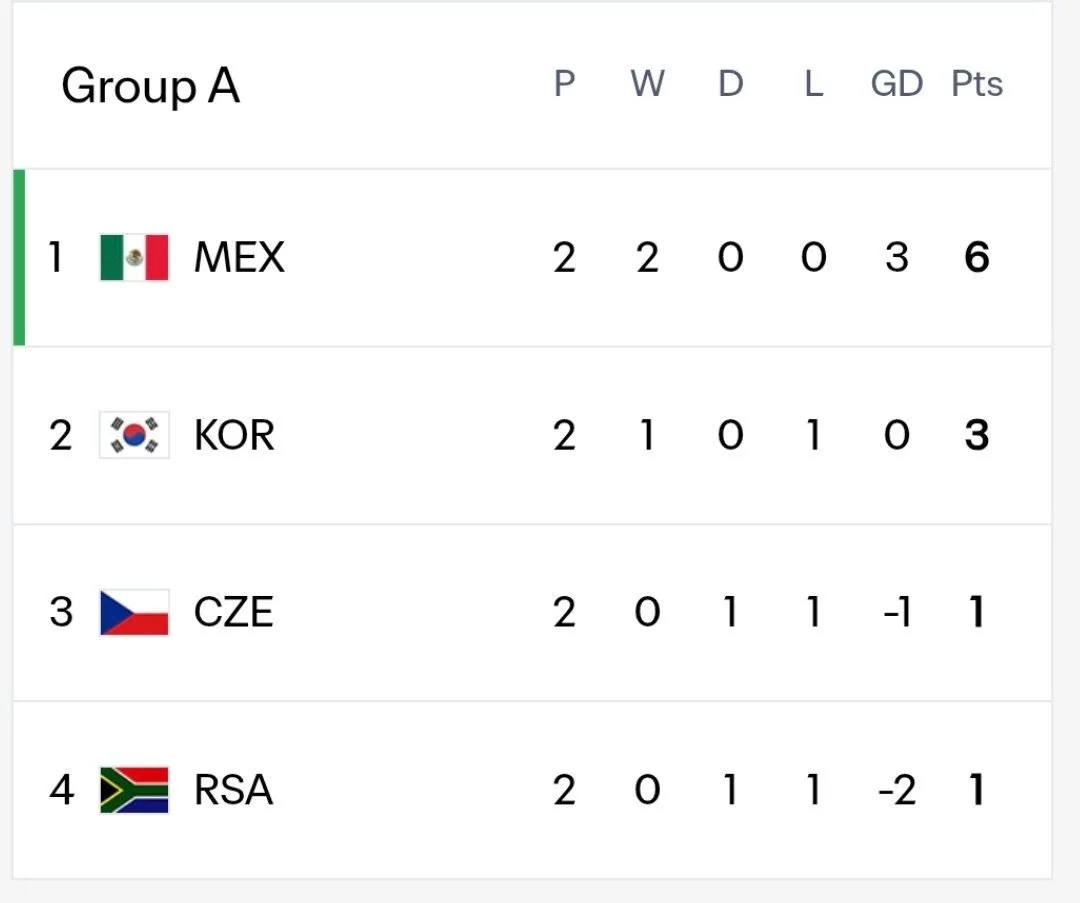Viewport: 1080px width, 903px height.
Task: Click Korea's 3 points value
Action: pos(977,435)
